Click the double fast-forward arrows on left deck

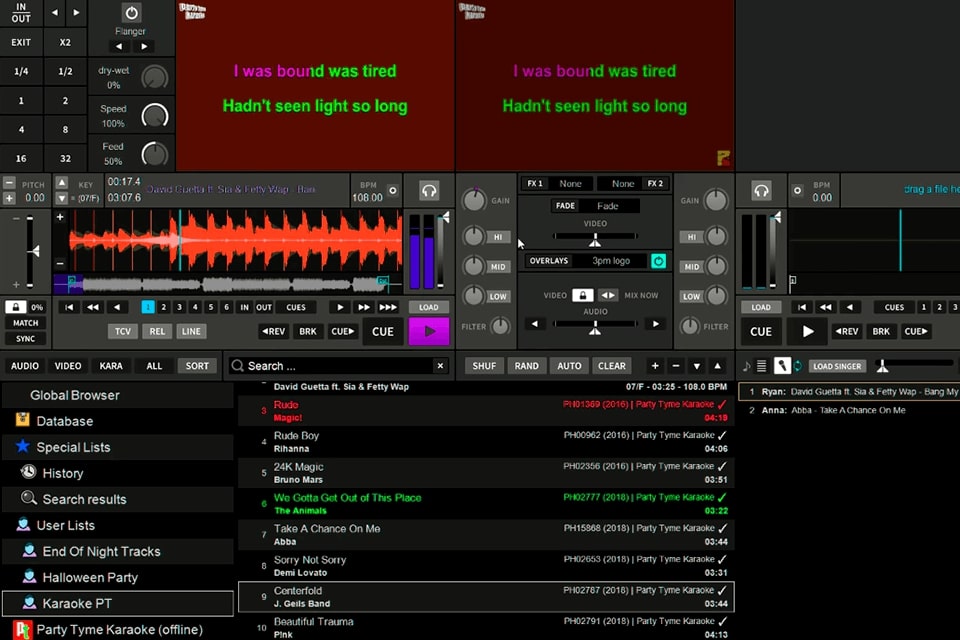point(364,307)
